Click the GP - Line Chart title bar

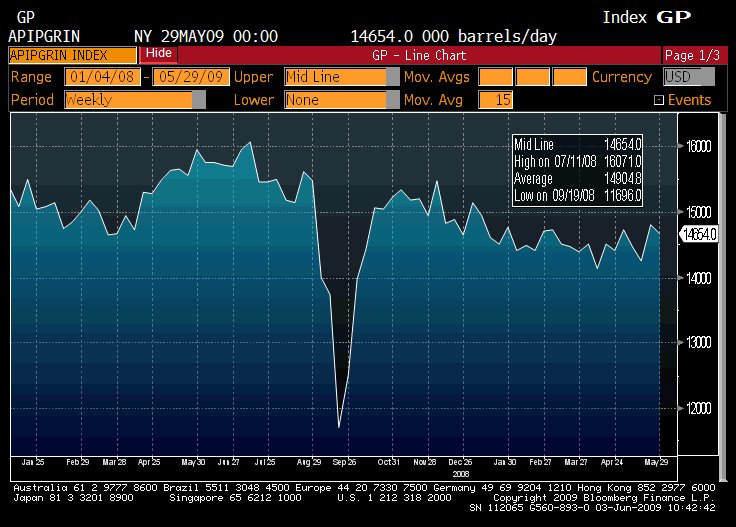click(419, 55)
